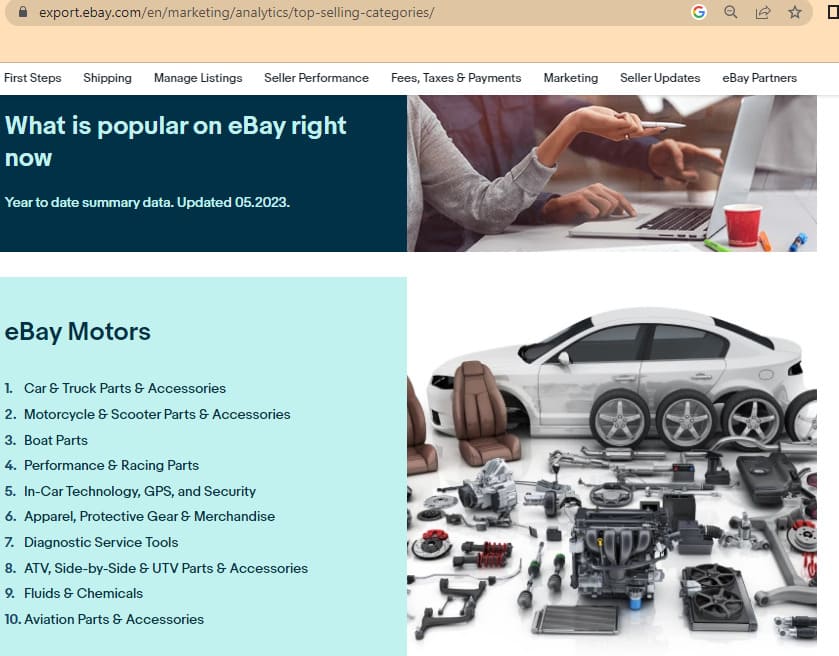The height and width of the screenshot is (656, 839).
Task: Click the URL in the address bar
Action: click(237, 12)
